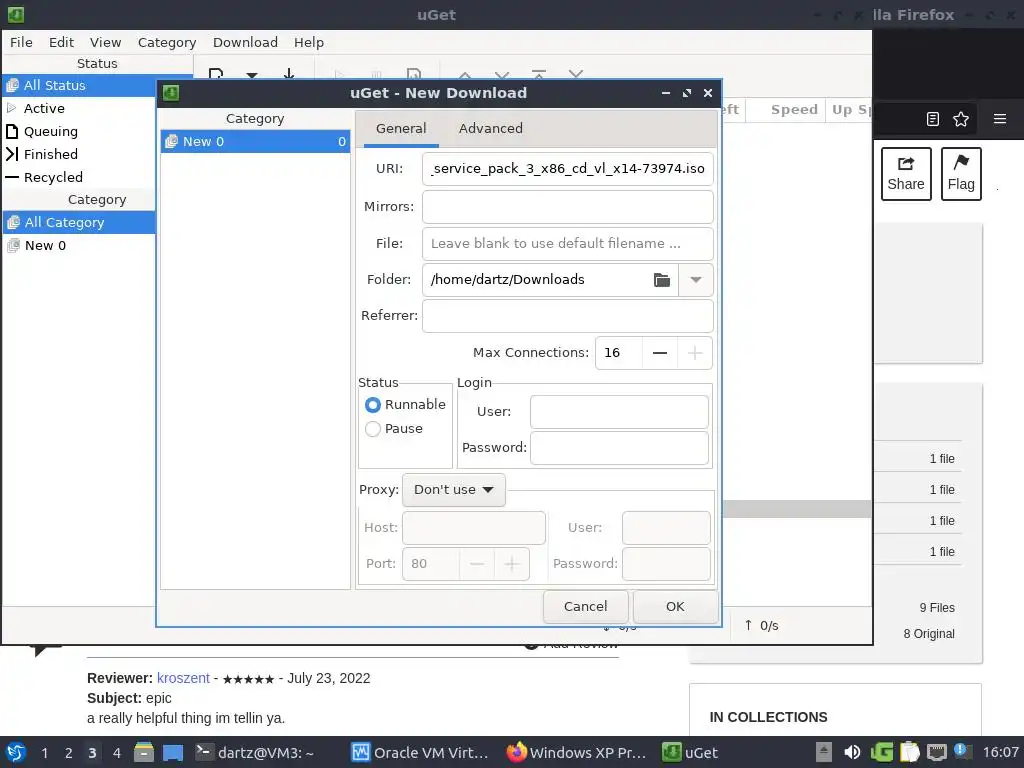
Task: Select Active in the Status list
Action: (x=79, y=108)
